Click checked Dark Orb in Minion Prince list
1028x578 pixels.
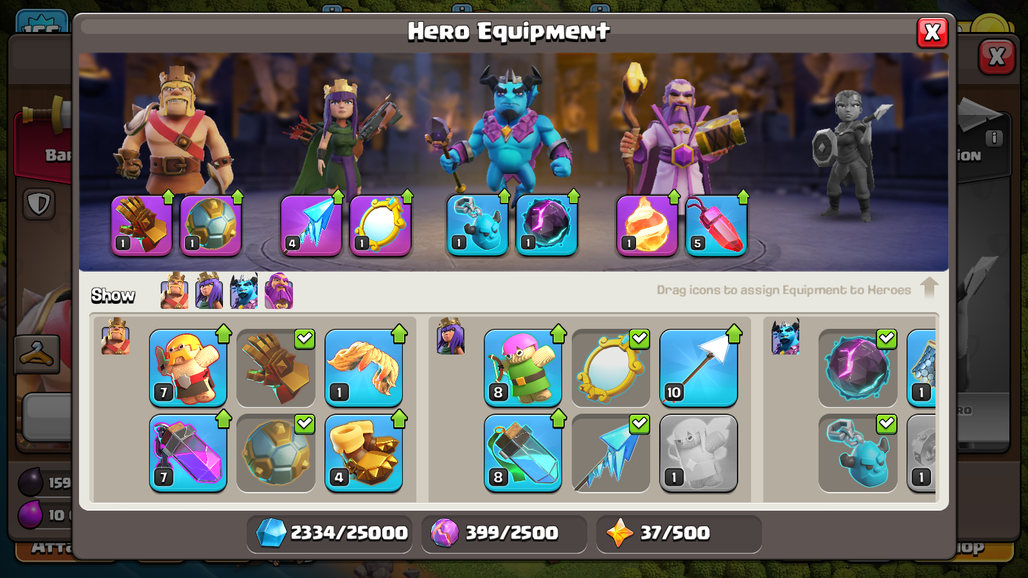(858, 368)
